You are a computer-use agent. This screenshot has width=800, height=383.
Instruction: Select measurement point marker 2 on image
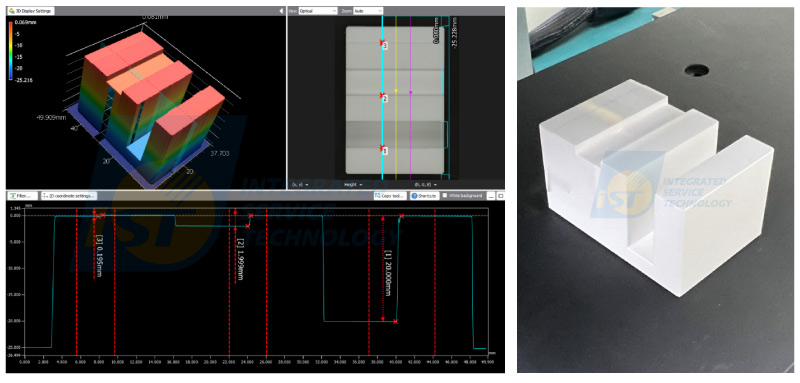383,96
